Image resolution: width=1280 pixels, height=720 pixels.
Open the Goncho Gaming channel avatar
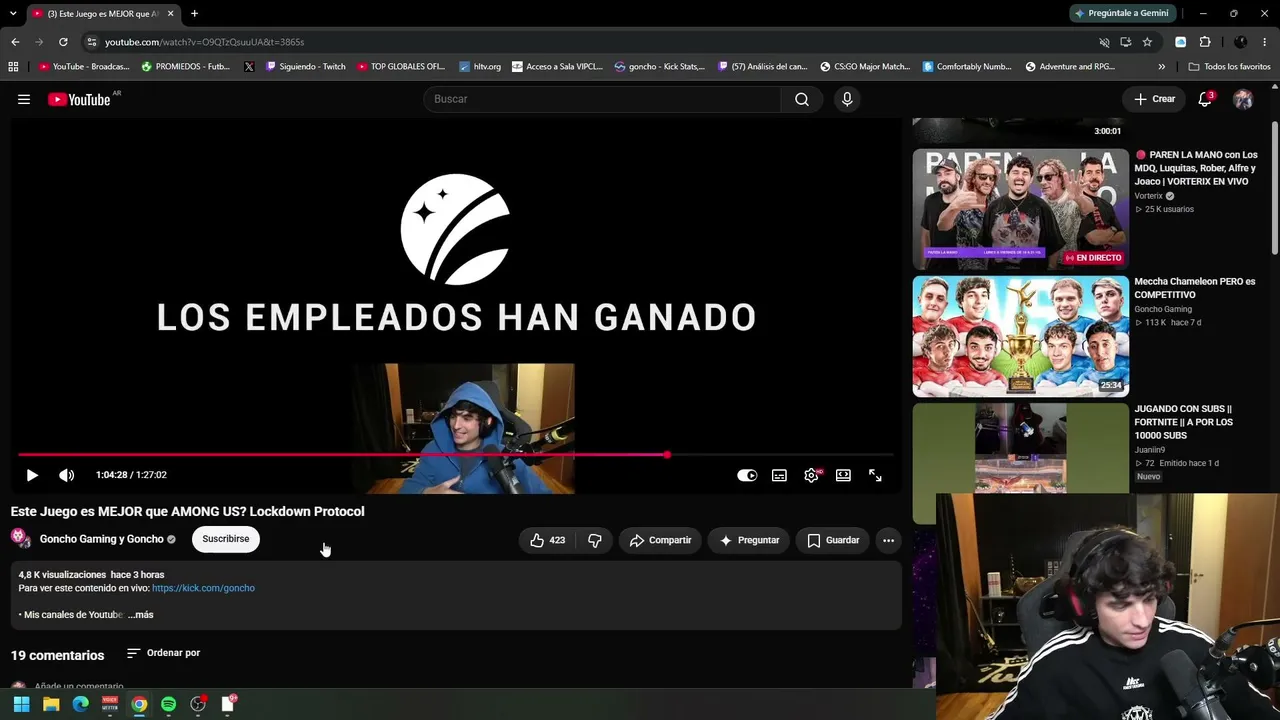(x=21, y=539)
